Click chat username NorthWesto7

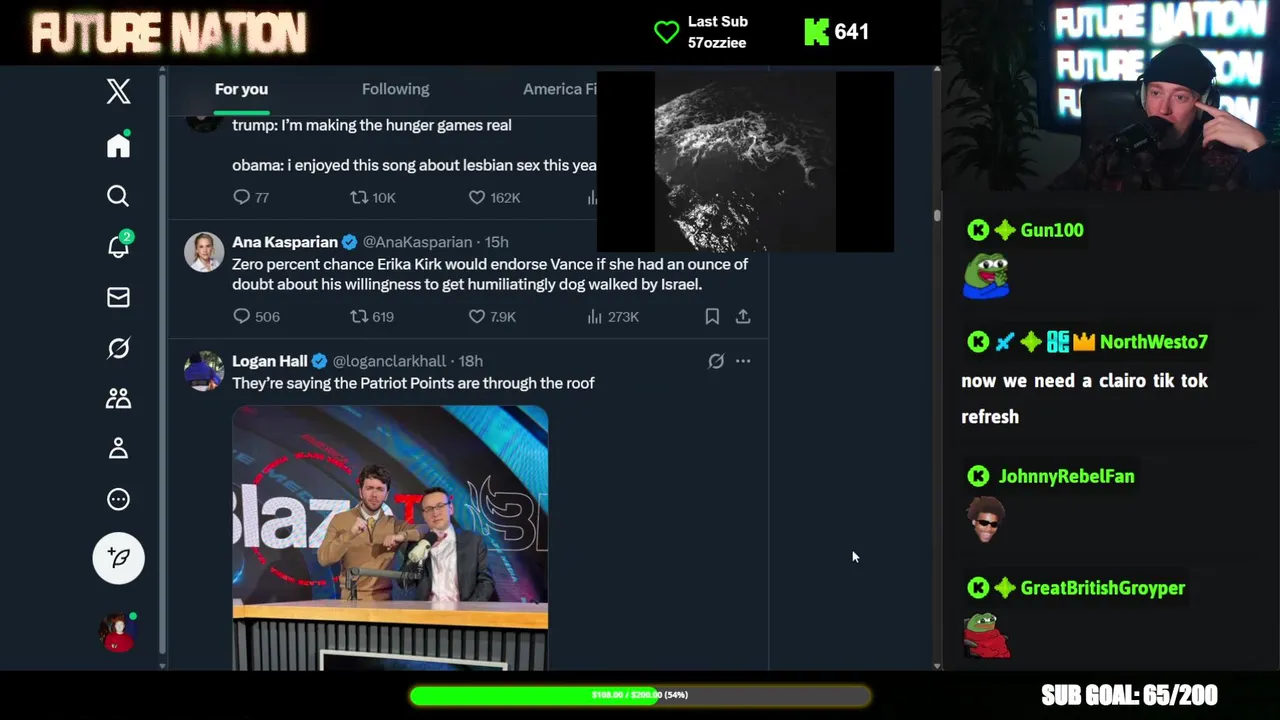click(x=1153, y=342)
